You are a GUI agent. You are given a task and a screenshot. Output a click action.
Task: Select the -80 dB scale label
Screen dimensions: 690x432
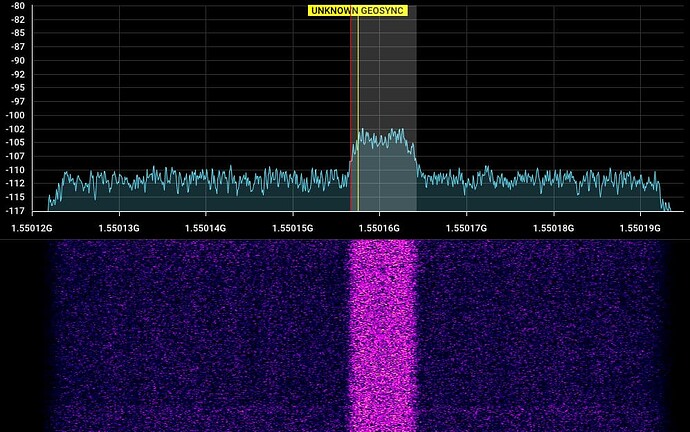coord(17,6)
